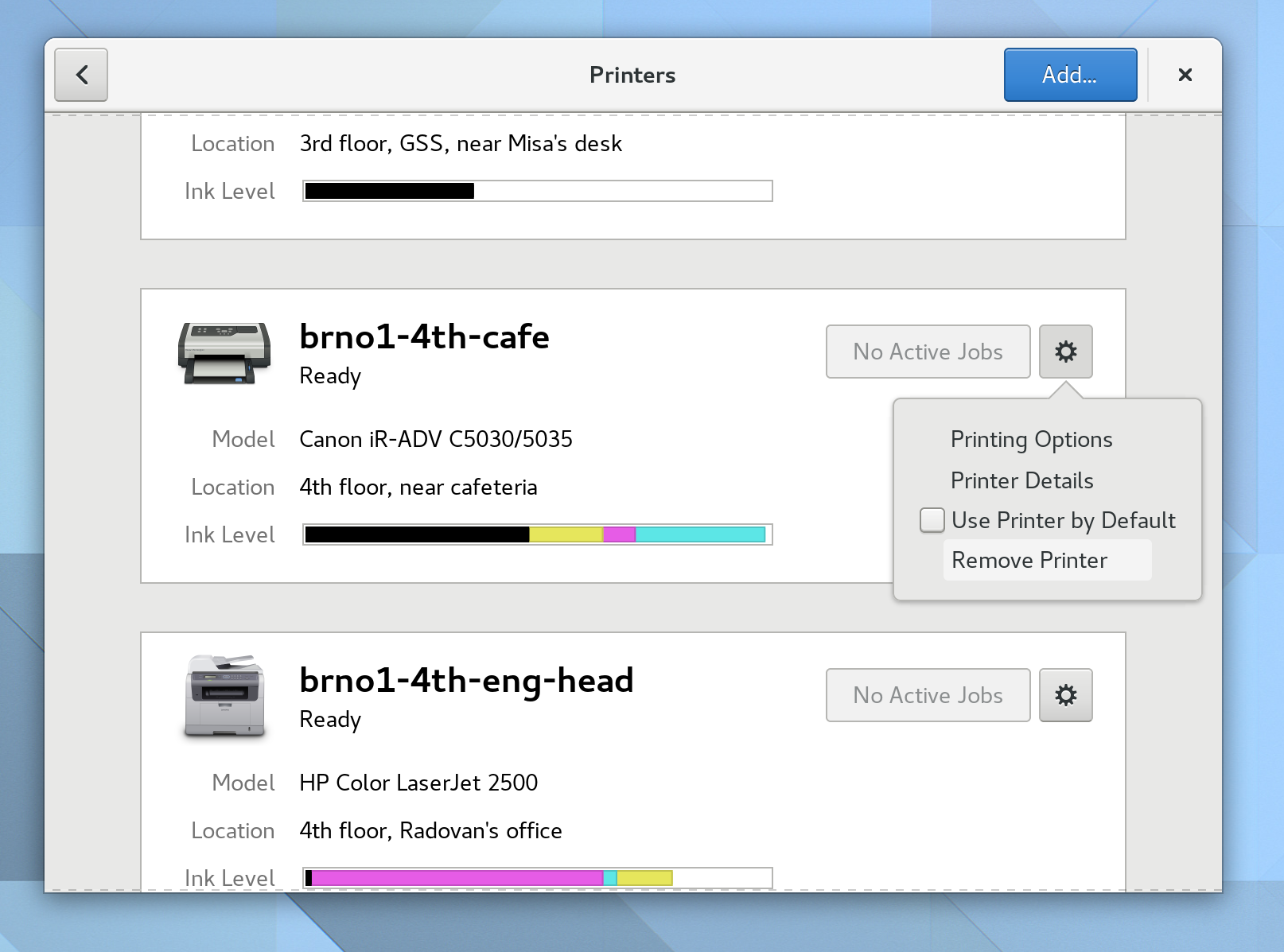Viewport: 1284px width, 952px height.
Task: Click the black ink level bar near Misa's desk
Action: (x=538, y=191)
